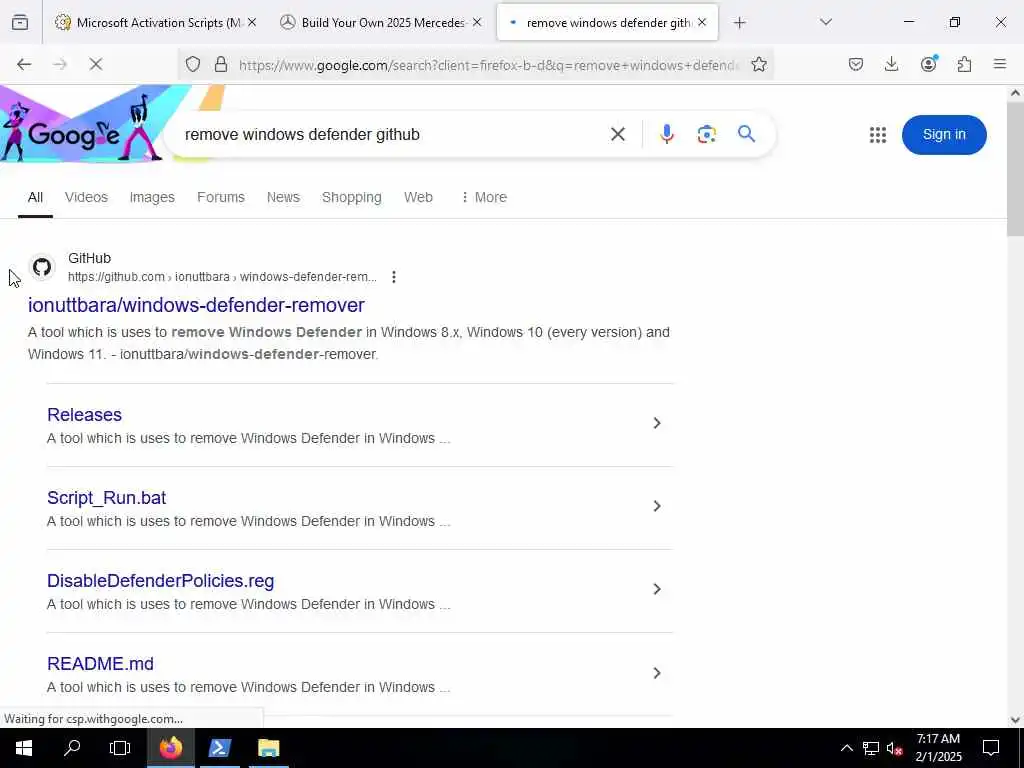The image size is (1024, 768).
Task: Click the page vertical scrollbar thumb
Action: [1015, 168]
